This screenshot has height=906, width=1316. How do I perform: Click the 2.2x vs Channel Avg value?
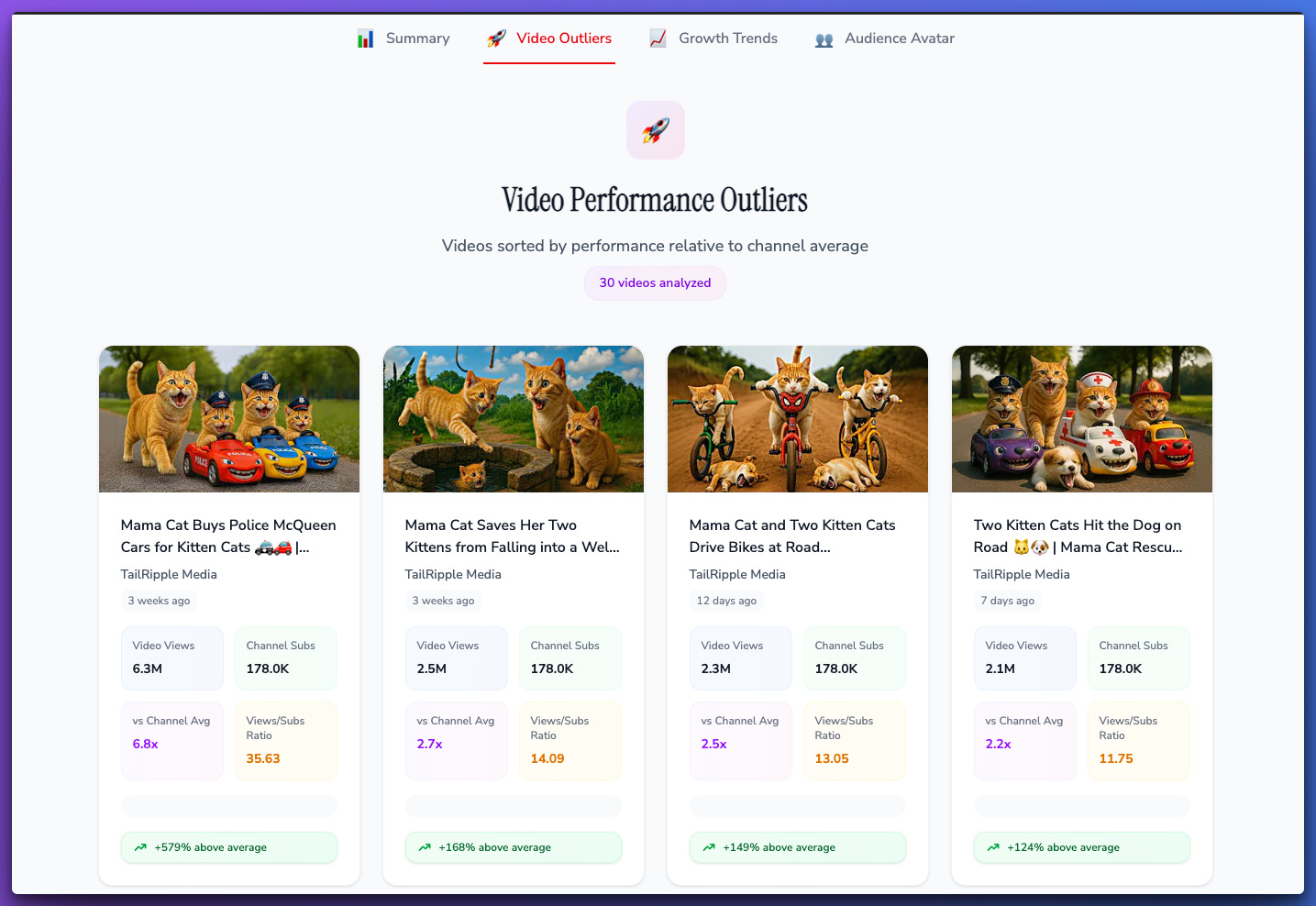999,744
